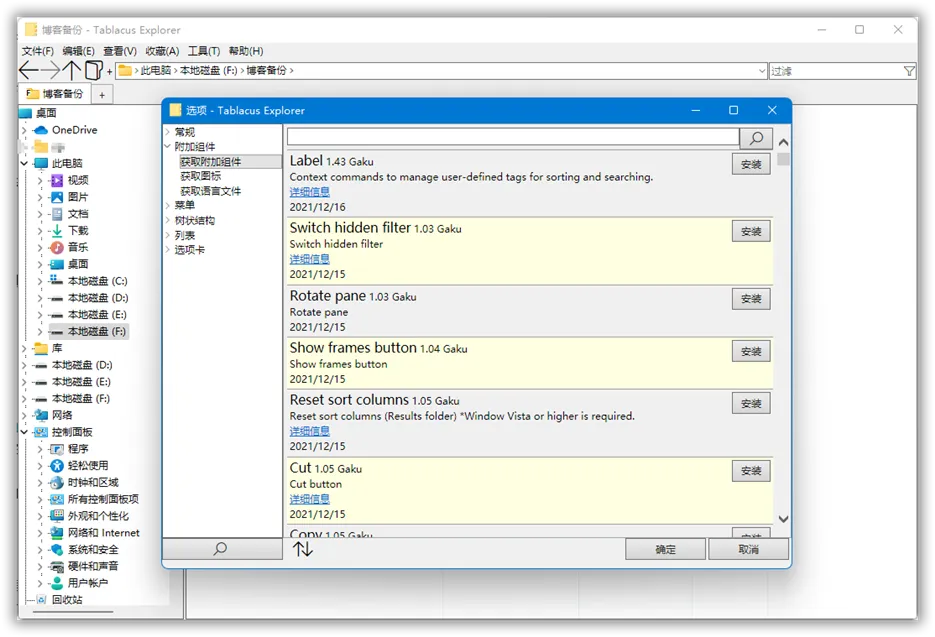Click the magnifier button under options tree
Screen dimensions: 935x637
pos(222,549)
